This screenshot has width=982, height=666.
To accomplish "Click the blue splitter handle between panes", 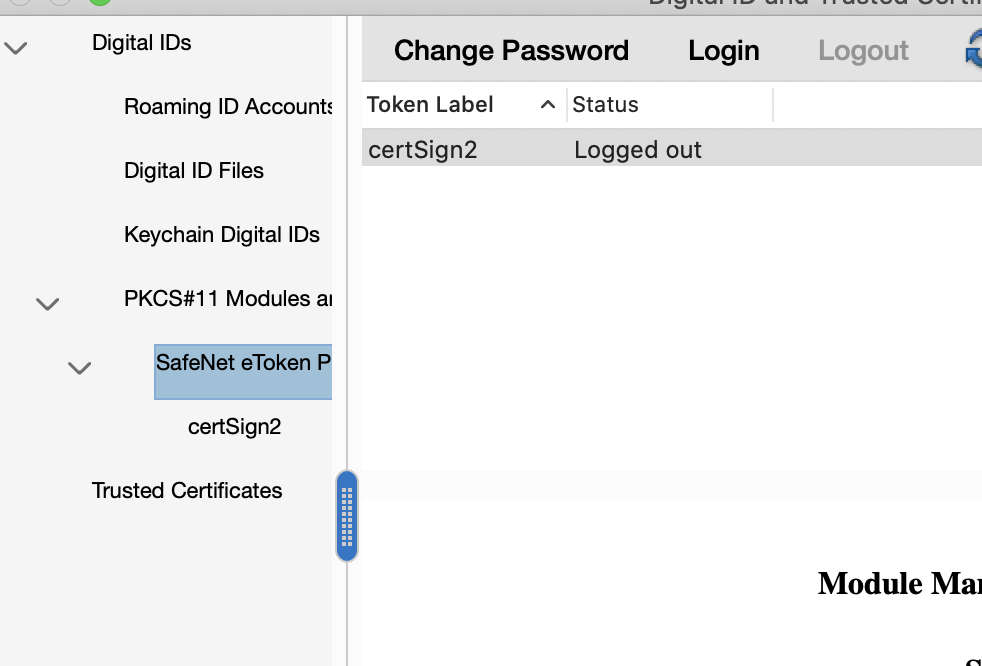I will point(347,516).
